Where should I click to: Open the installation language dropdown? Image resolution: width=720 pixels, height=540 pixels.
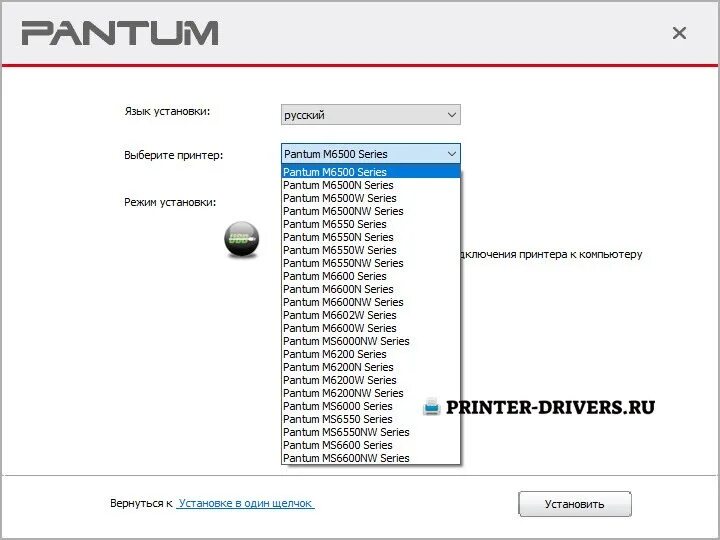click(371, 115)
